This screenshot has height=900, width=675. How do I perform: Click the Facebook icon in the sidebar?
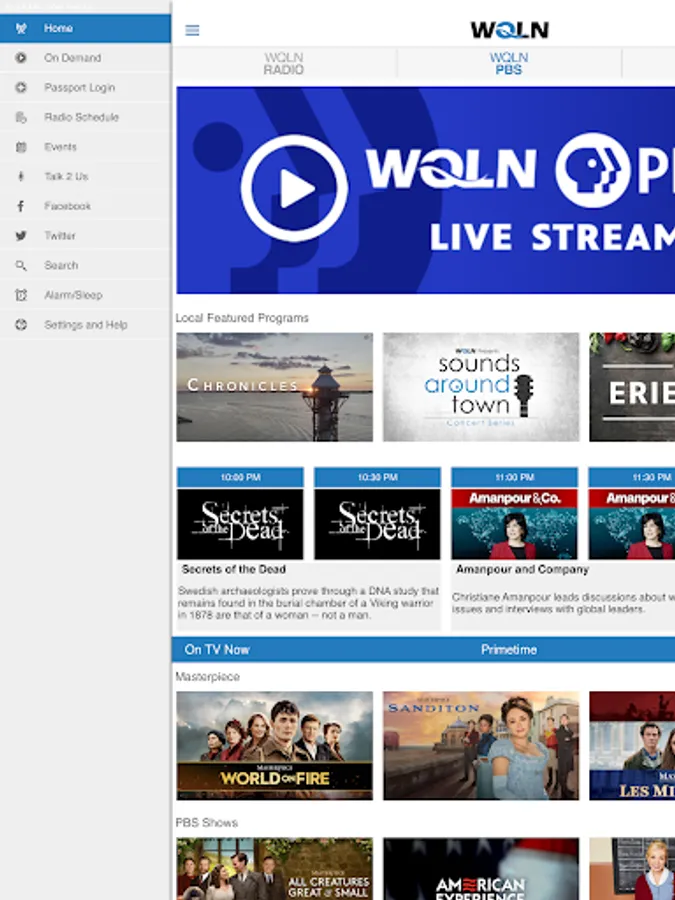[21, 207]
